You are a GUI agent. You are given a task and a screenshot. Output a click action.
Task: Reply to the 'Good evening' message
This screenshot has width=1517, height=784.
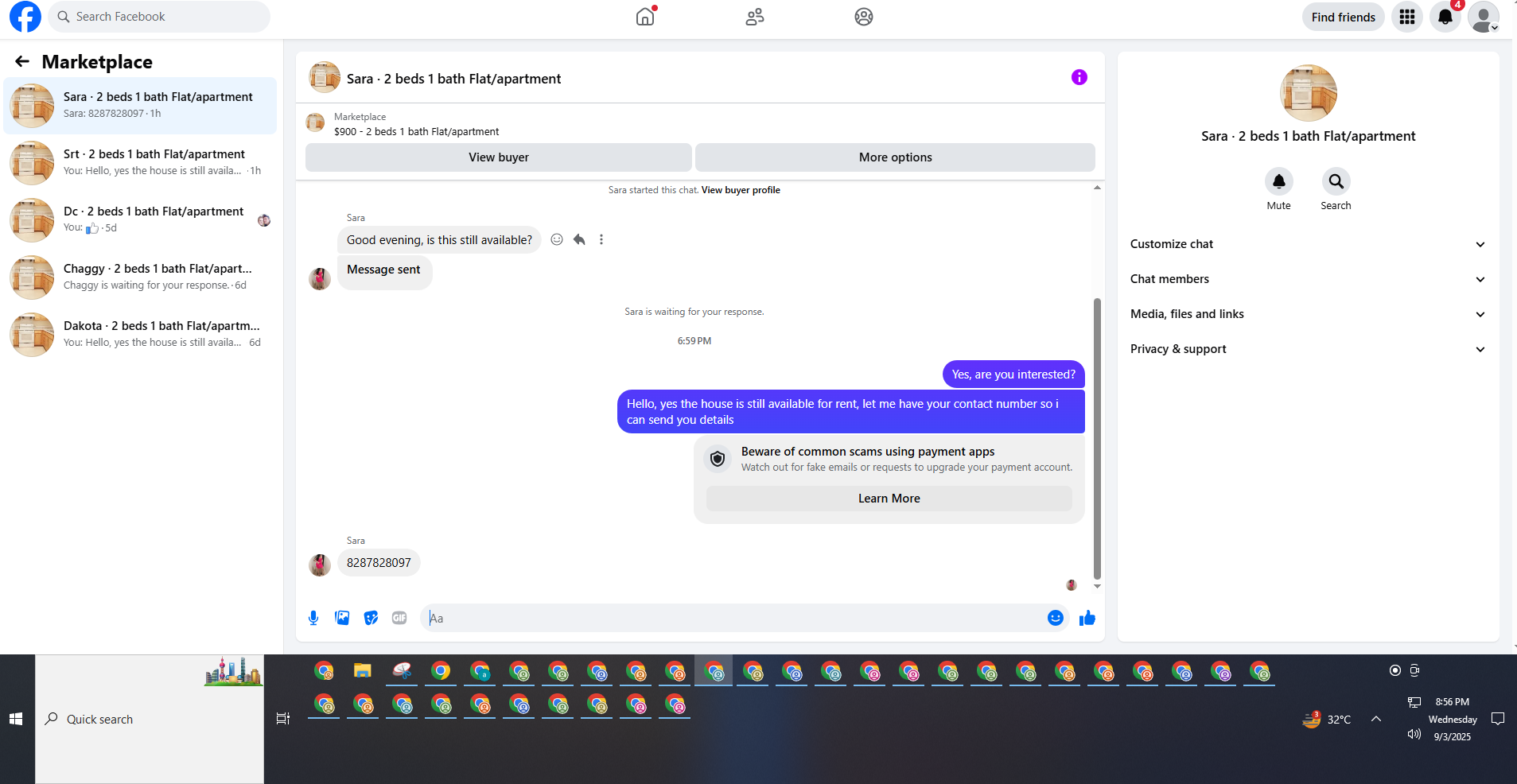pyautogui.click(x=579, y=239)
